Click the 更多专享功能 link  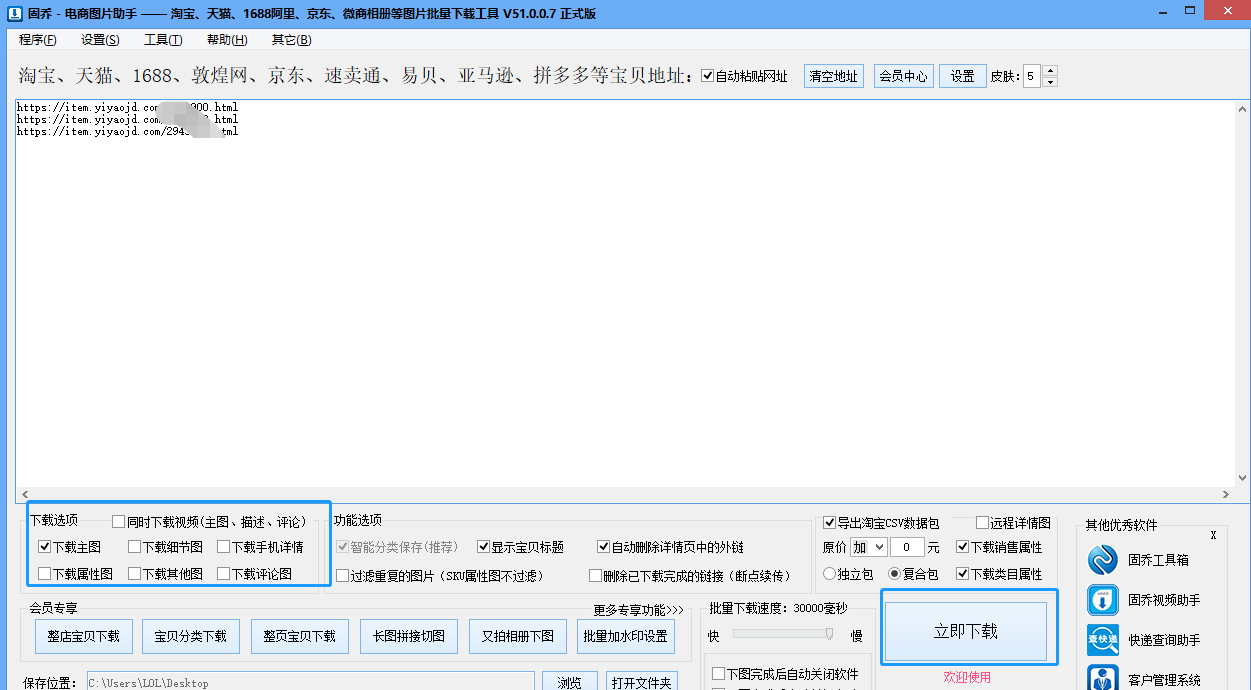(x=637, y=608)
